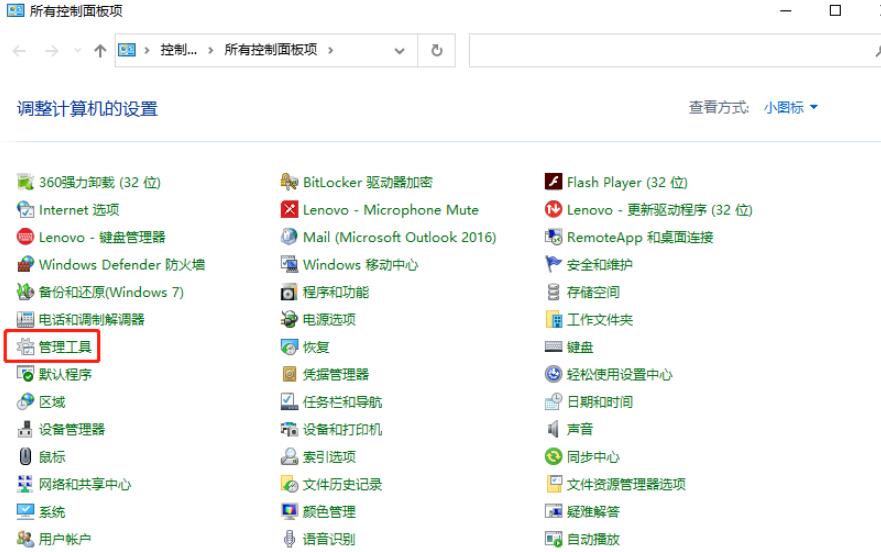Click the 默认程序 icon
The image size is (881, 552).
coord(25,374)
